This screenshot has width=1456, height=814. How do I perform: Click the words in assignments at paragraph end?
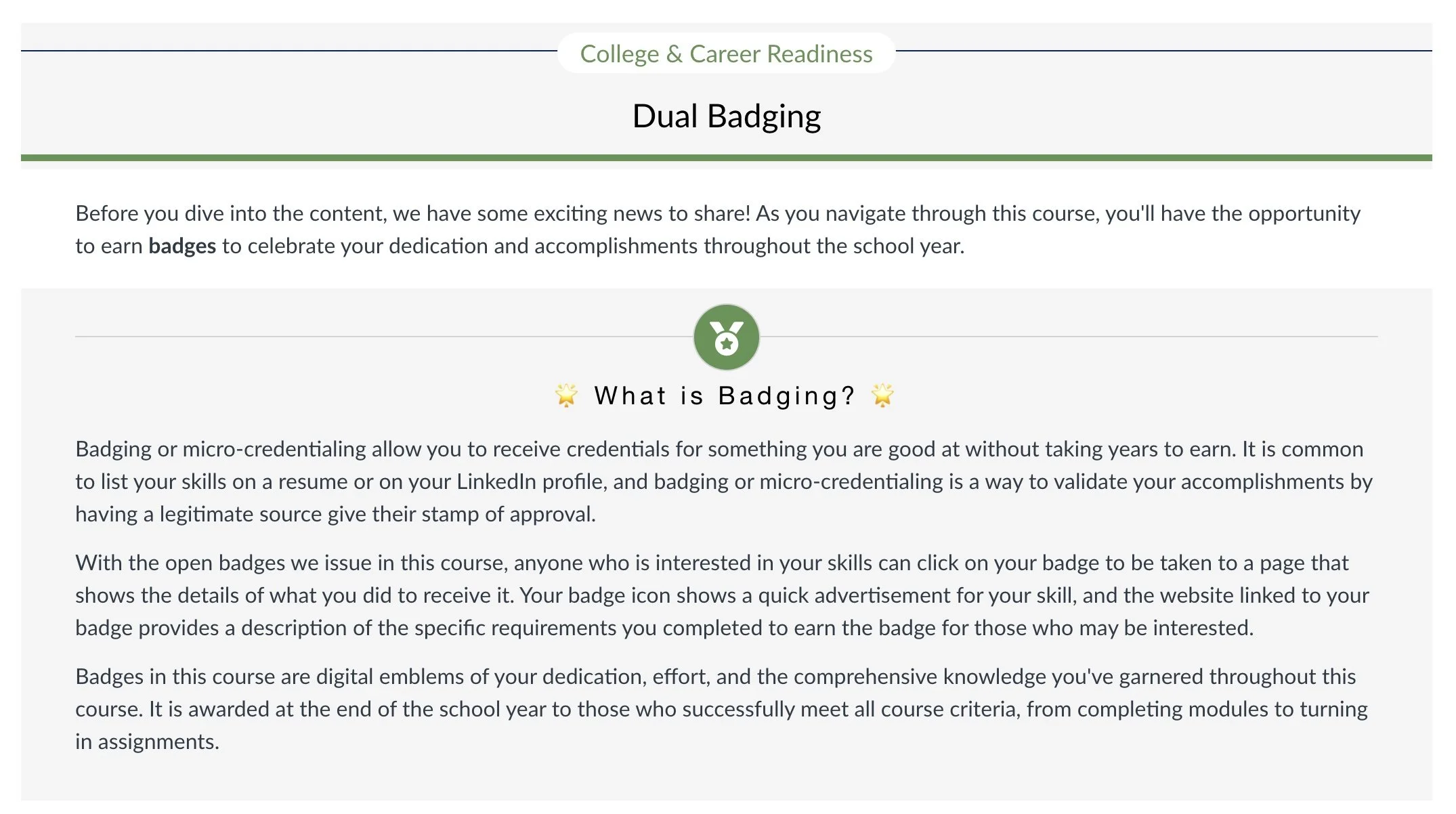coord(147,742)
